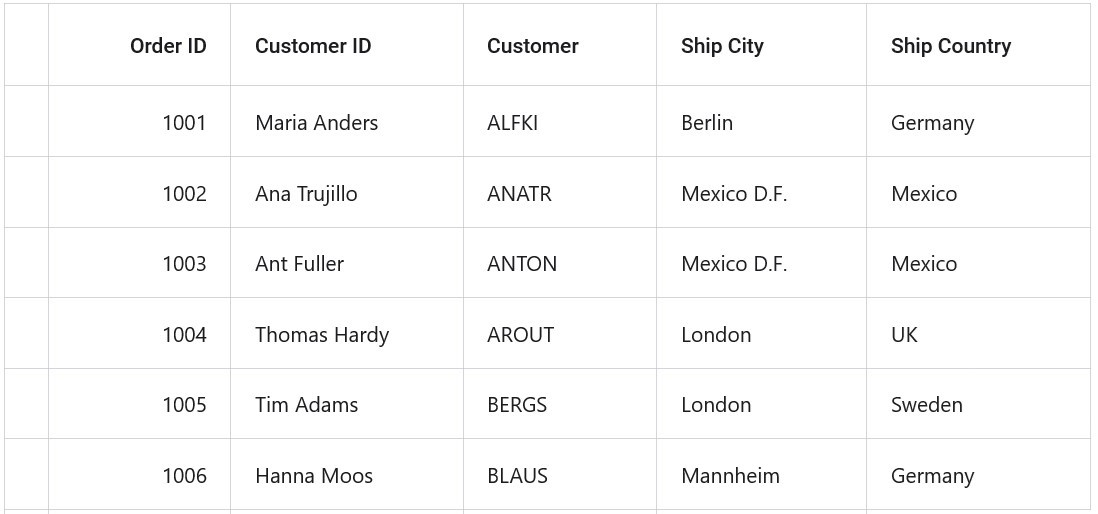
Task: Select the Ant Fuller cell
Action: tap(299, 264)
